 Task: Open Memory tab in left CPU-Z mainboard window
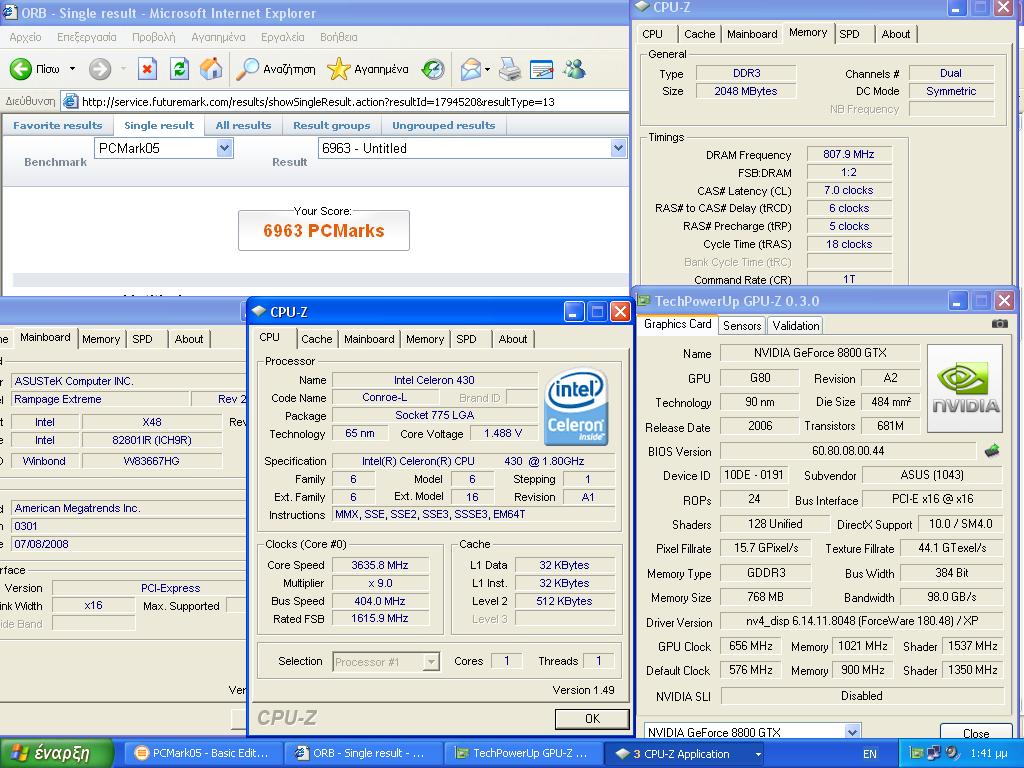click(101, 339)
